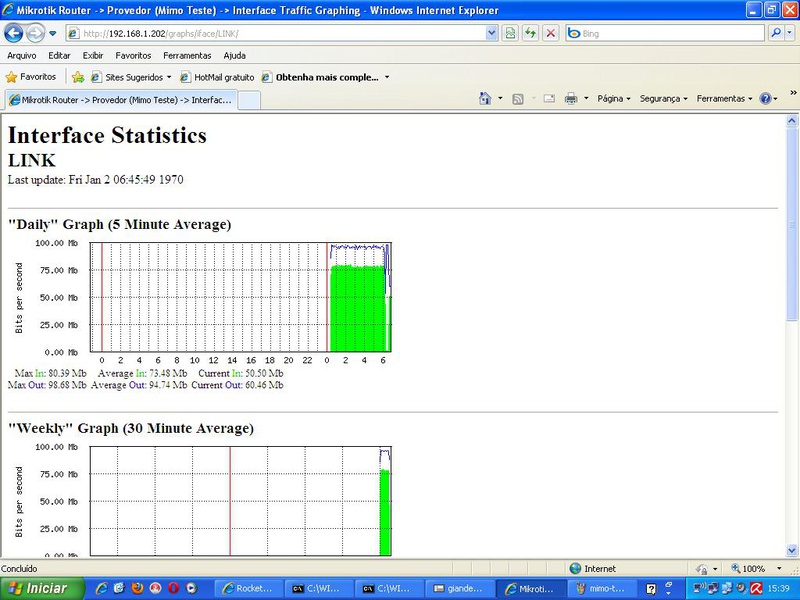Open search provider options dropdown arrow
The image size is (800, 600).
(789, 34)
